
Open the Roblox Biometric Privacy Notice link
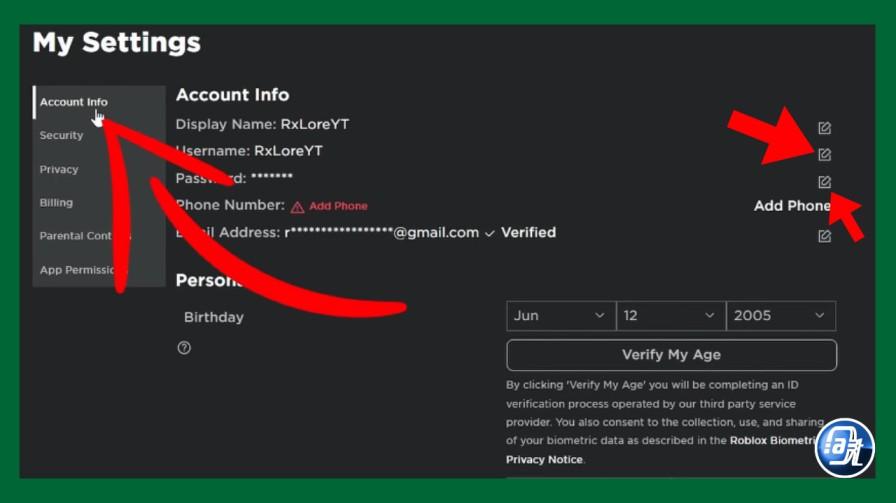pos(659,450)
